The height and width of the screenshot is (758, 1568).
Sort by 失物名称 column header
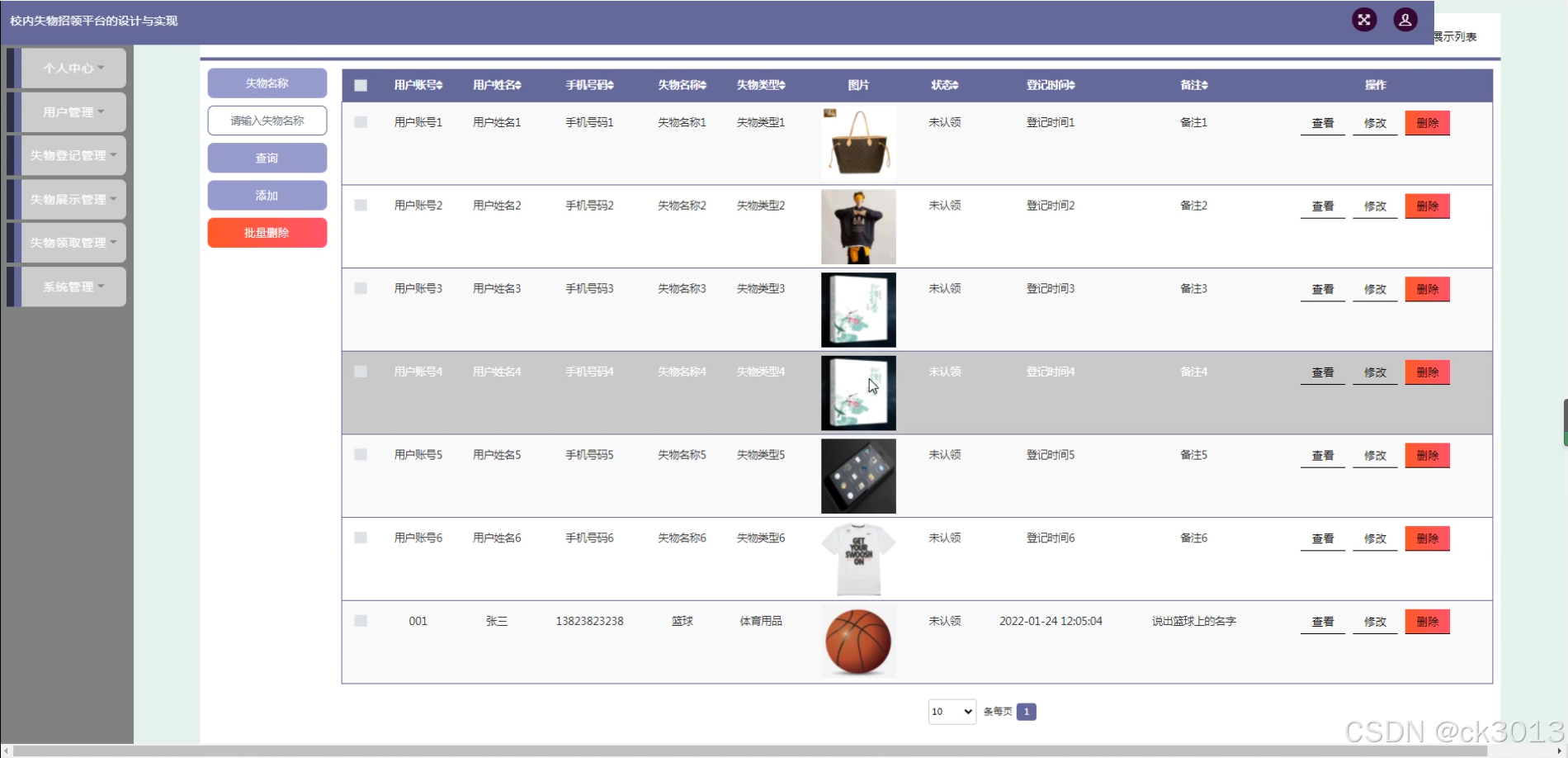pos(682,85)
